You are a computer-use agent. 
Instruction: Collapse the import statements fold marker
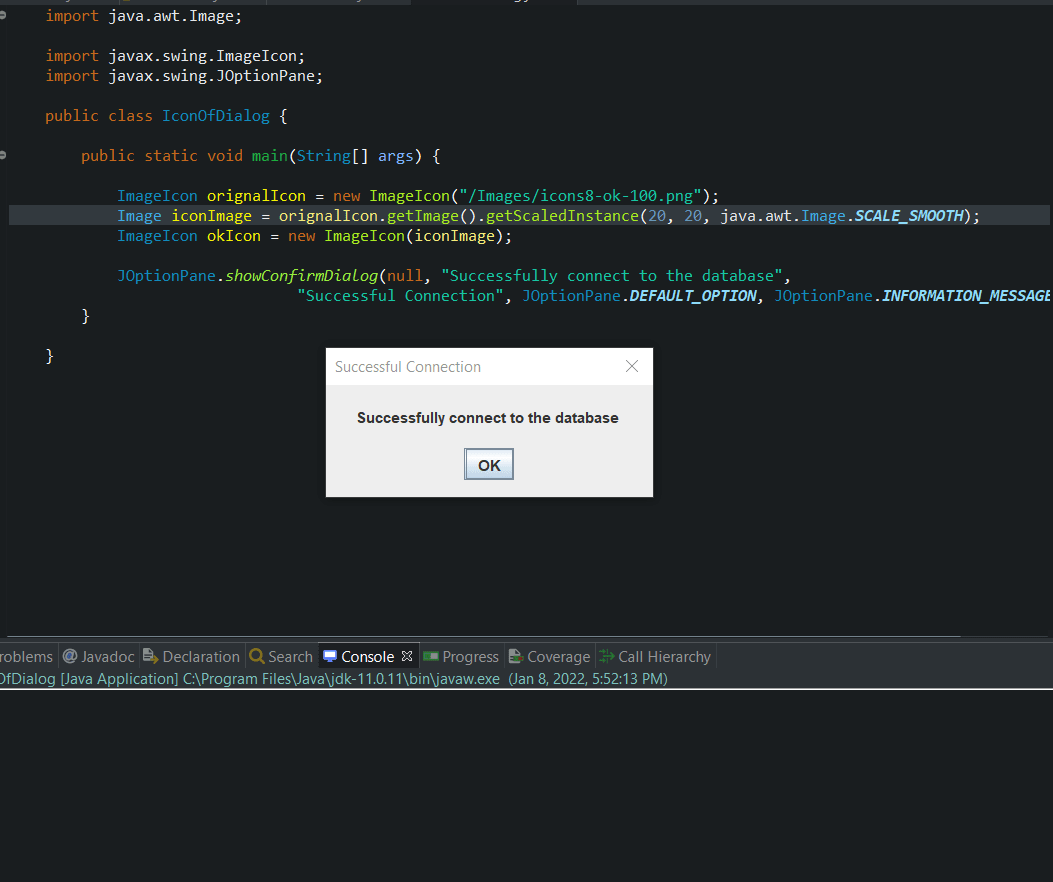coord(4,16)
